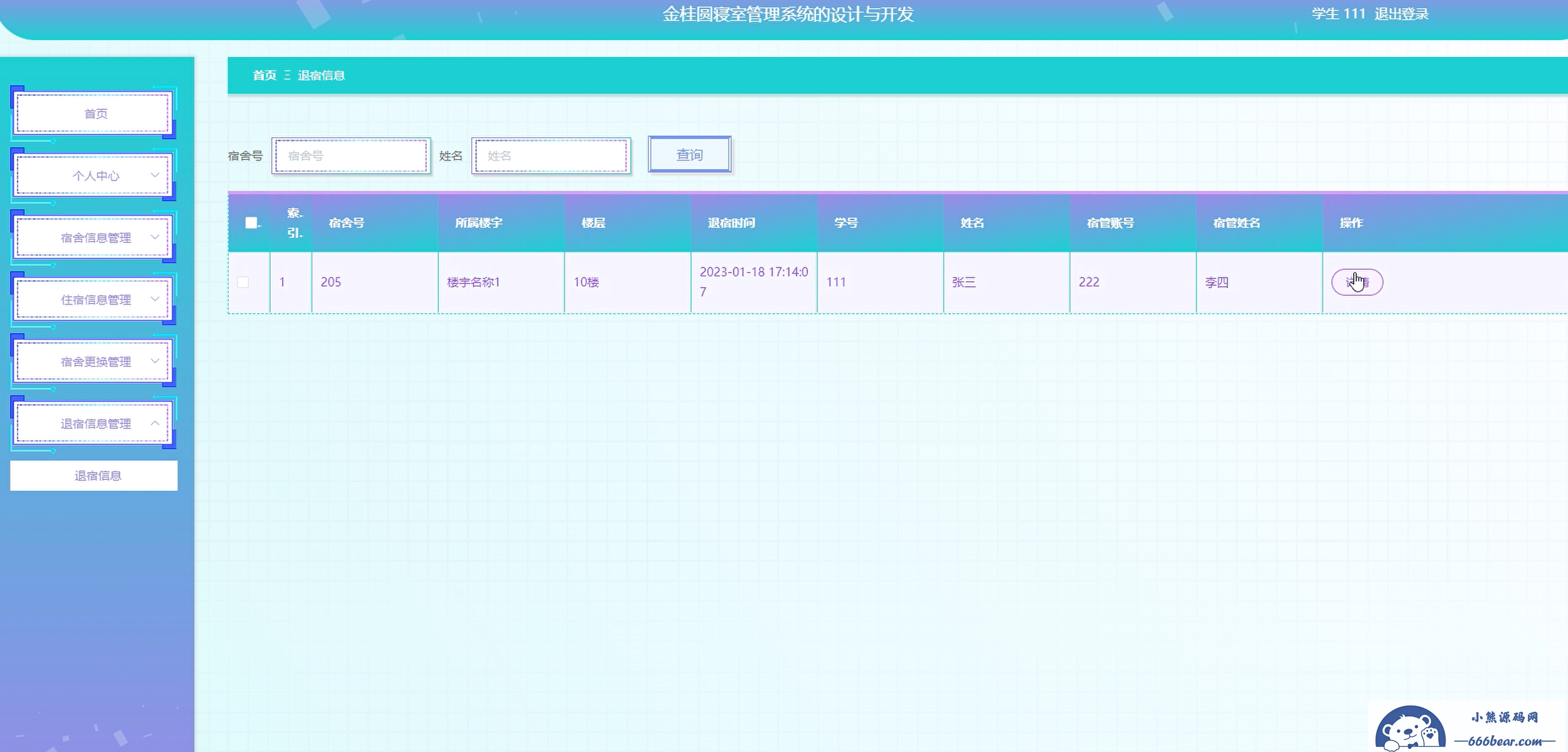The image size is (1568, 752).
Task: Click the 首页 breadcrumb link
Action: click(x=264, y=76)
